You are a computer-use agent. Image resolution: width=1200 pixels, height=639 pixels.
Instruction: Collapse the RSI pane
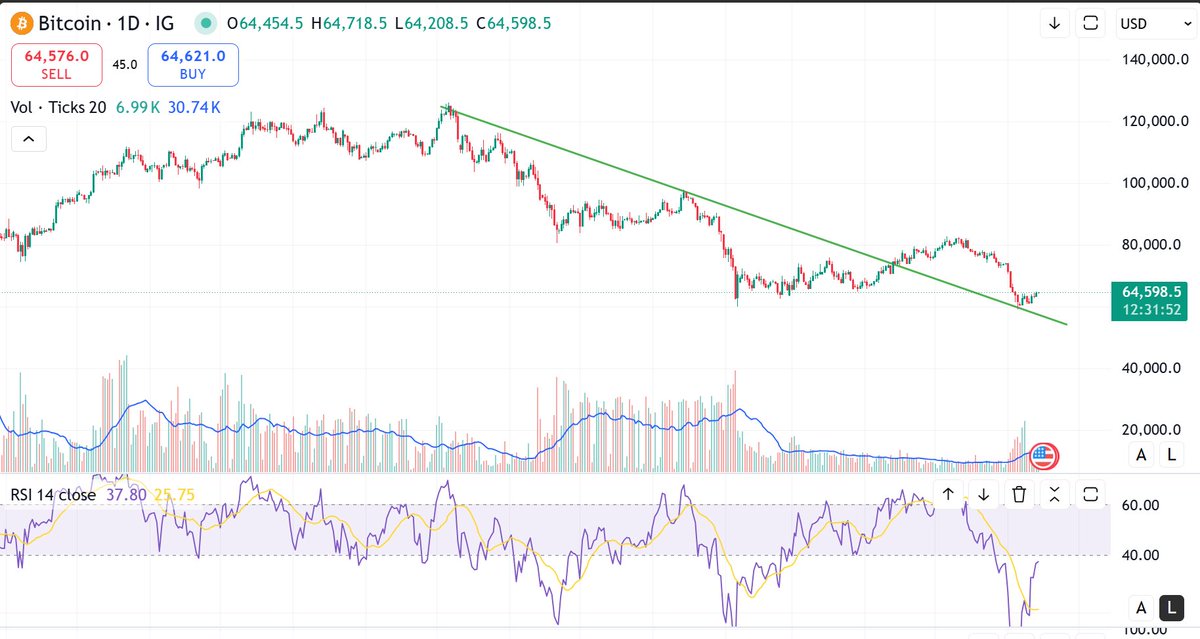coord(1055,493)
